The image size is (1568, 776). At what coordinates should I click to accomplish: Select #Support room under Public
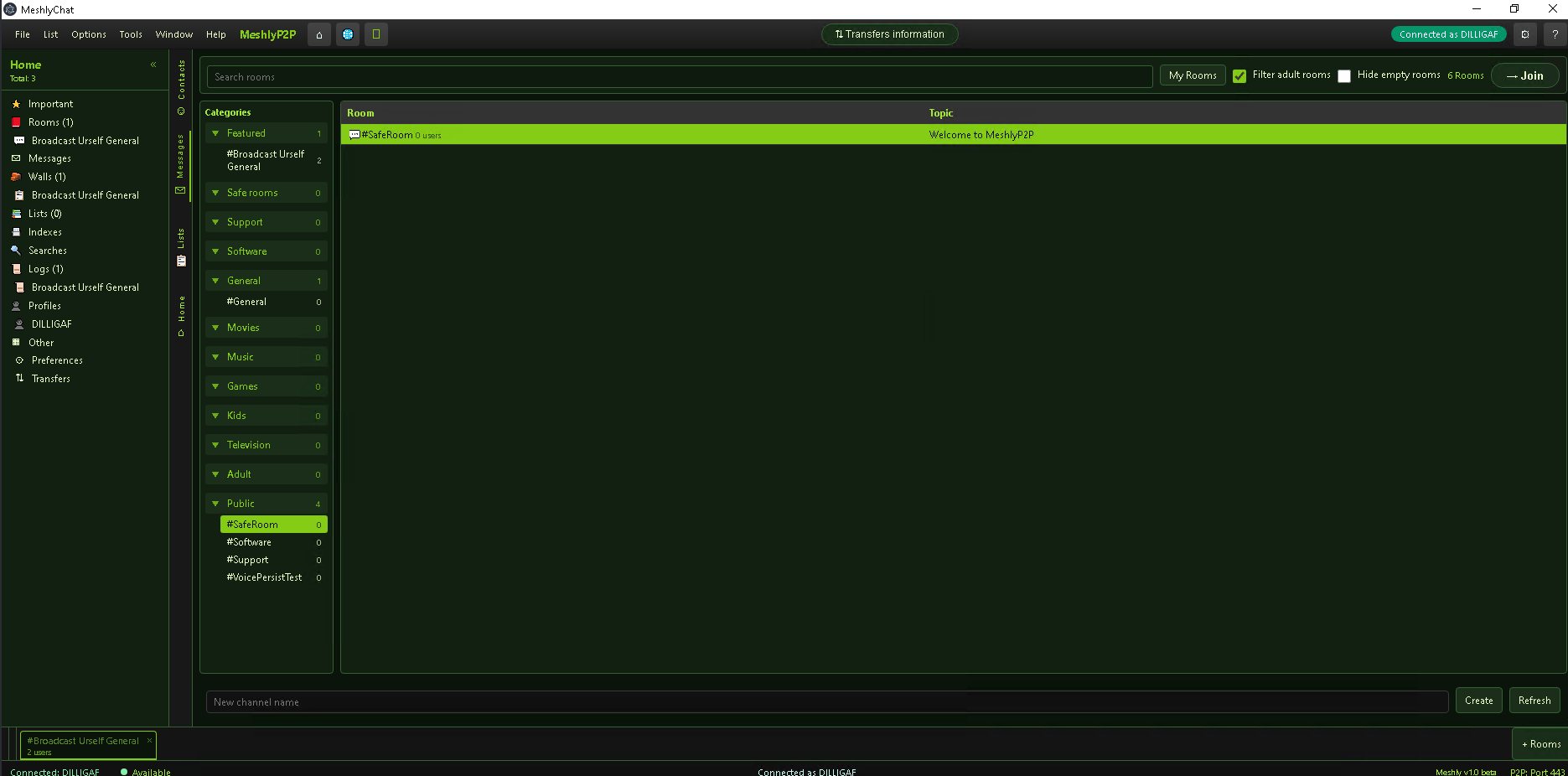tap(273, 560)
